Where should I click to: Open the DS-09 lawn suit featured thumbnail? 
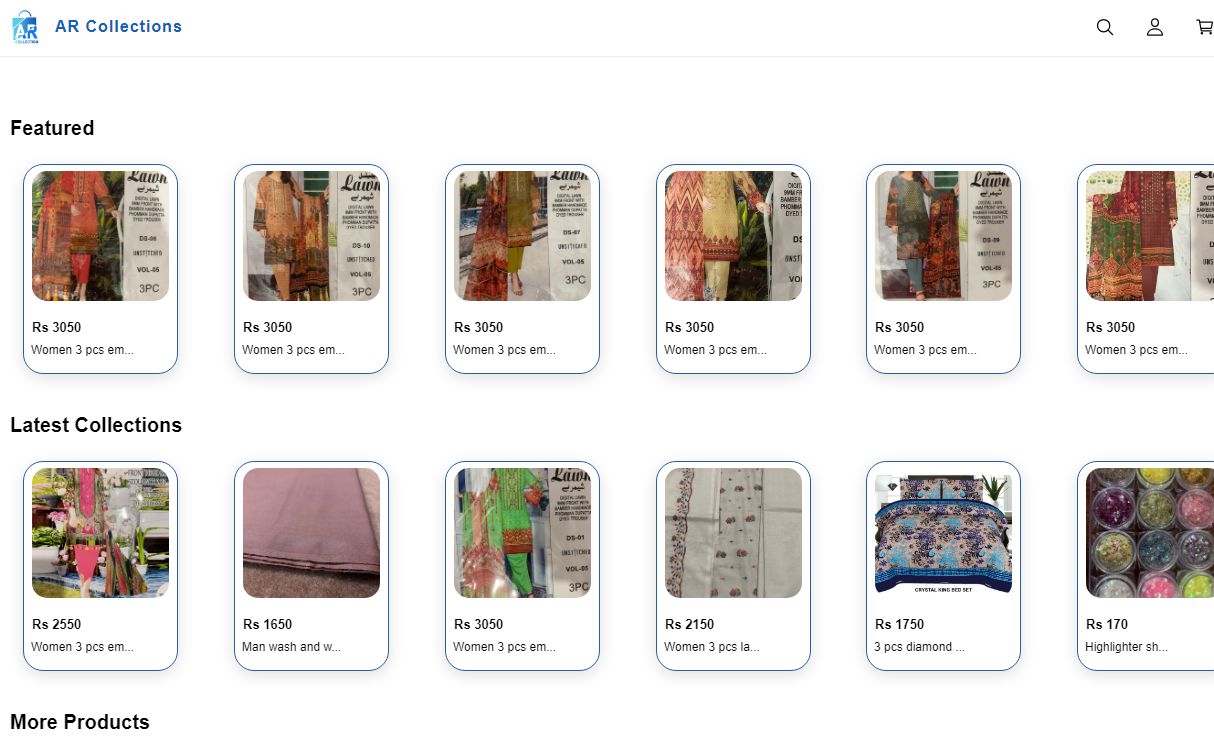point(943,236)
